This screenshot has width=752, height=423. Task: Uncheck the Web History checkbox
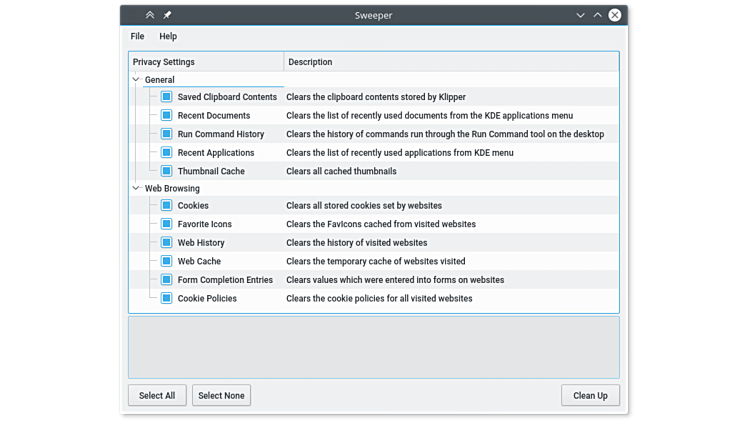167,243
